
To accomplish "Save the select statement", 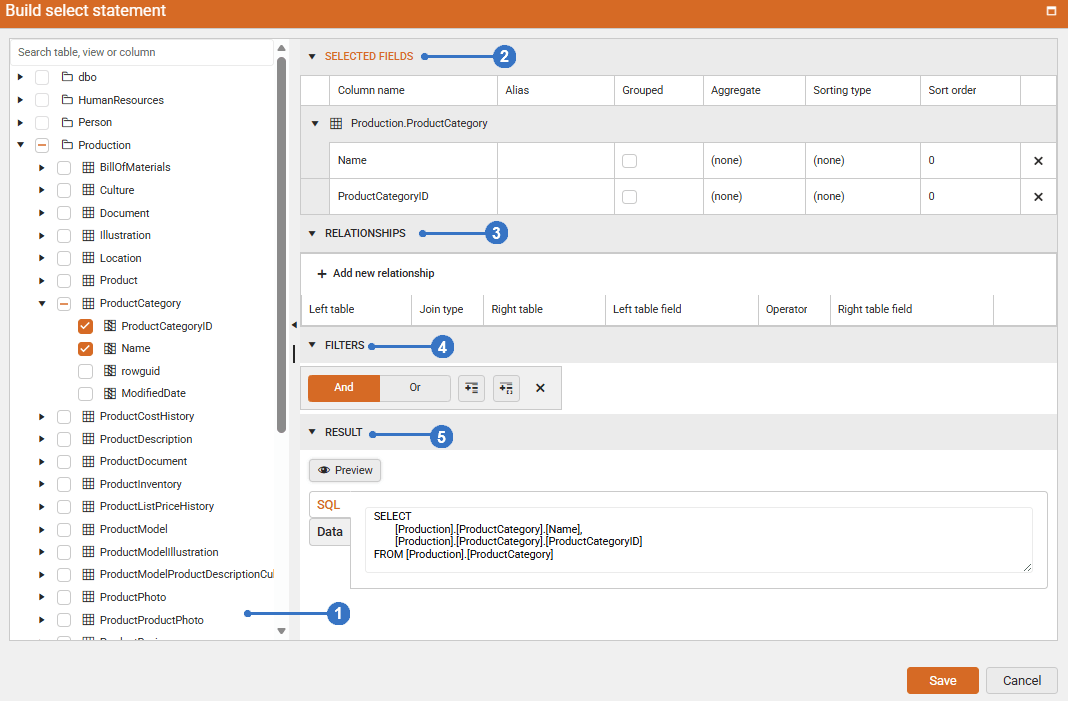I will click(x=941, y=680).
